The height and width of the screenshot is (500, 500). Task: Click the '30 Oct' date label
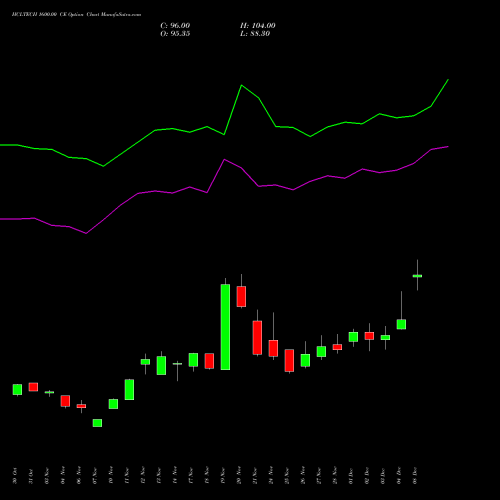click(x=15, y=476)
